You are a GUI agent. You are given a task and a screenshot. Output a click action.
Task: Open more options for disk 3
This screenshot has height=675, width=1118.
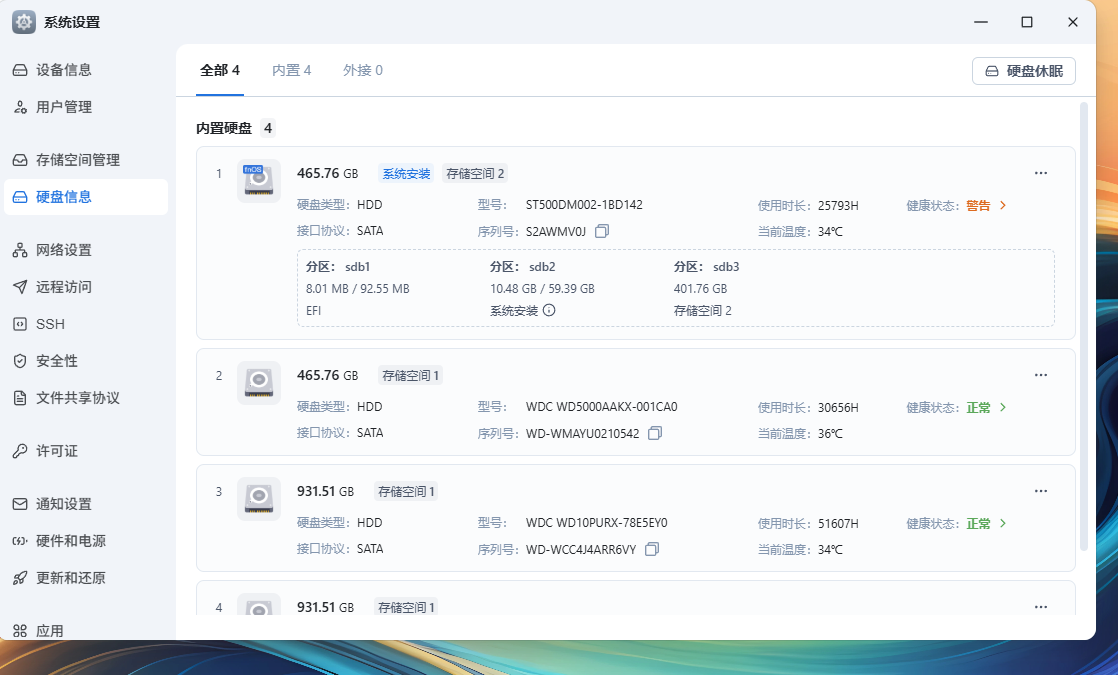1040,491
